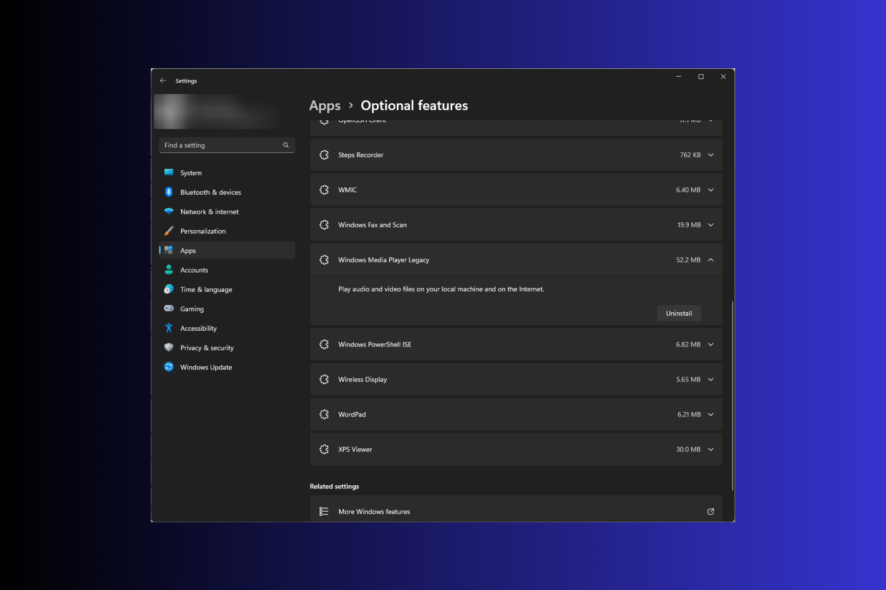This screenshot has height=590, width=886.
Task: Click the Windows Update sync icon
Action: pyautogui.click(x=168, y=367)
